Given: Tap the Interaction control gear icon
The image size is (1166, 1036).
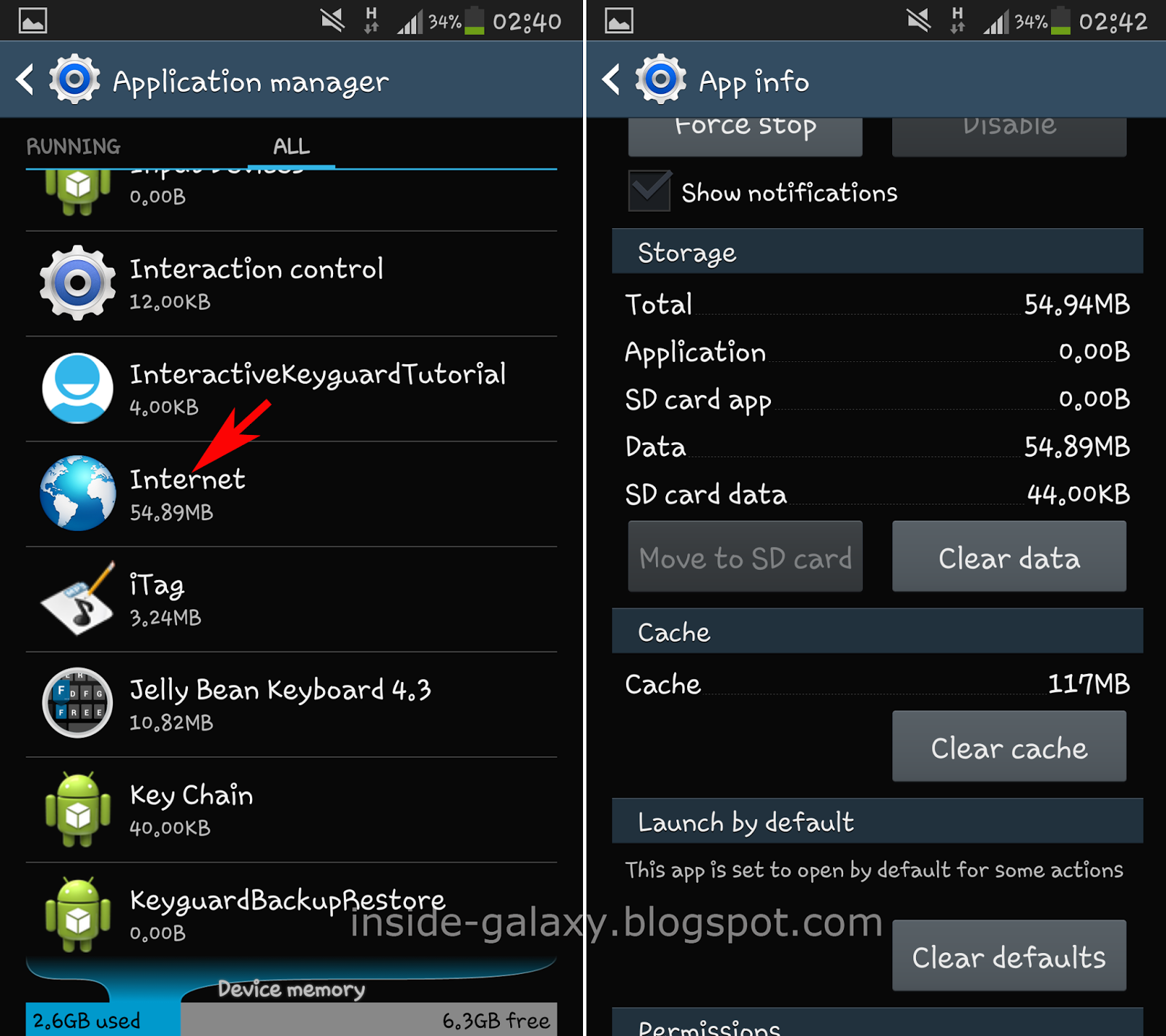Looking at the screenshot, I should [x=77, y=283].
